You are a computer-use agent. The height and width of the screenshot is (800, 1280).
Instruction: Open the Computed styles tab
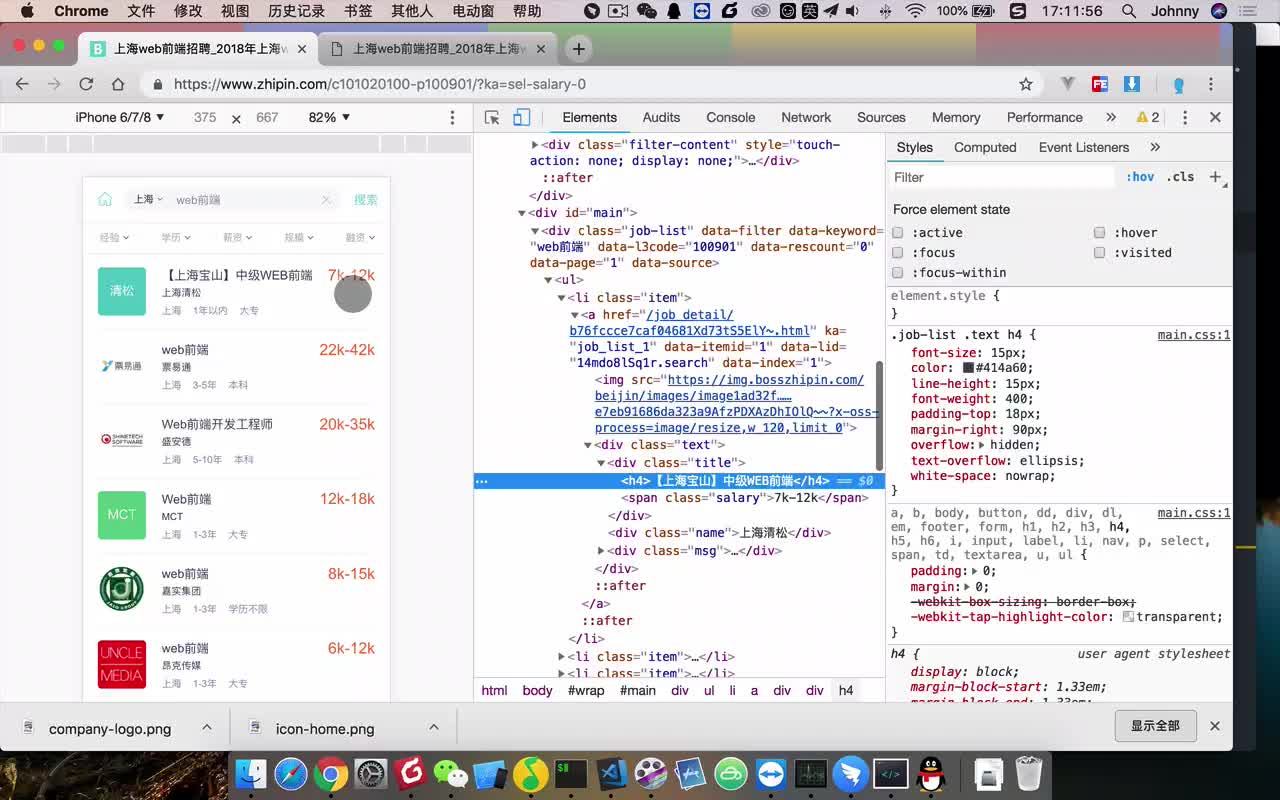[985, 147]
